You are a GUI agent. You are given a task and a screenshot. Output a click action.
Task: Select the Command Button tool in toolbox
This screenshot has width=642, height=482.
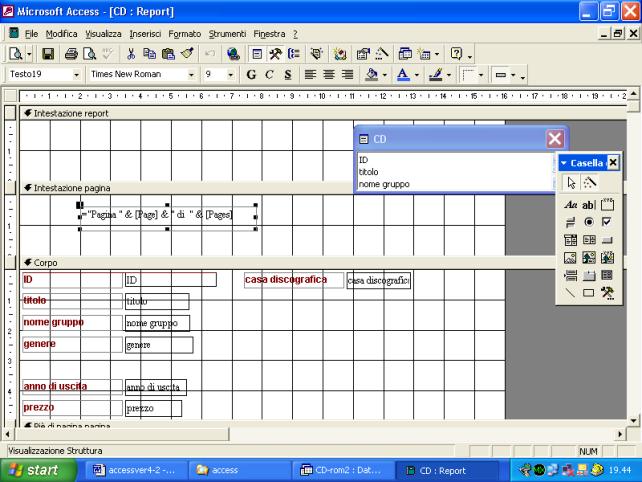[607, 240]
